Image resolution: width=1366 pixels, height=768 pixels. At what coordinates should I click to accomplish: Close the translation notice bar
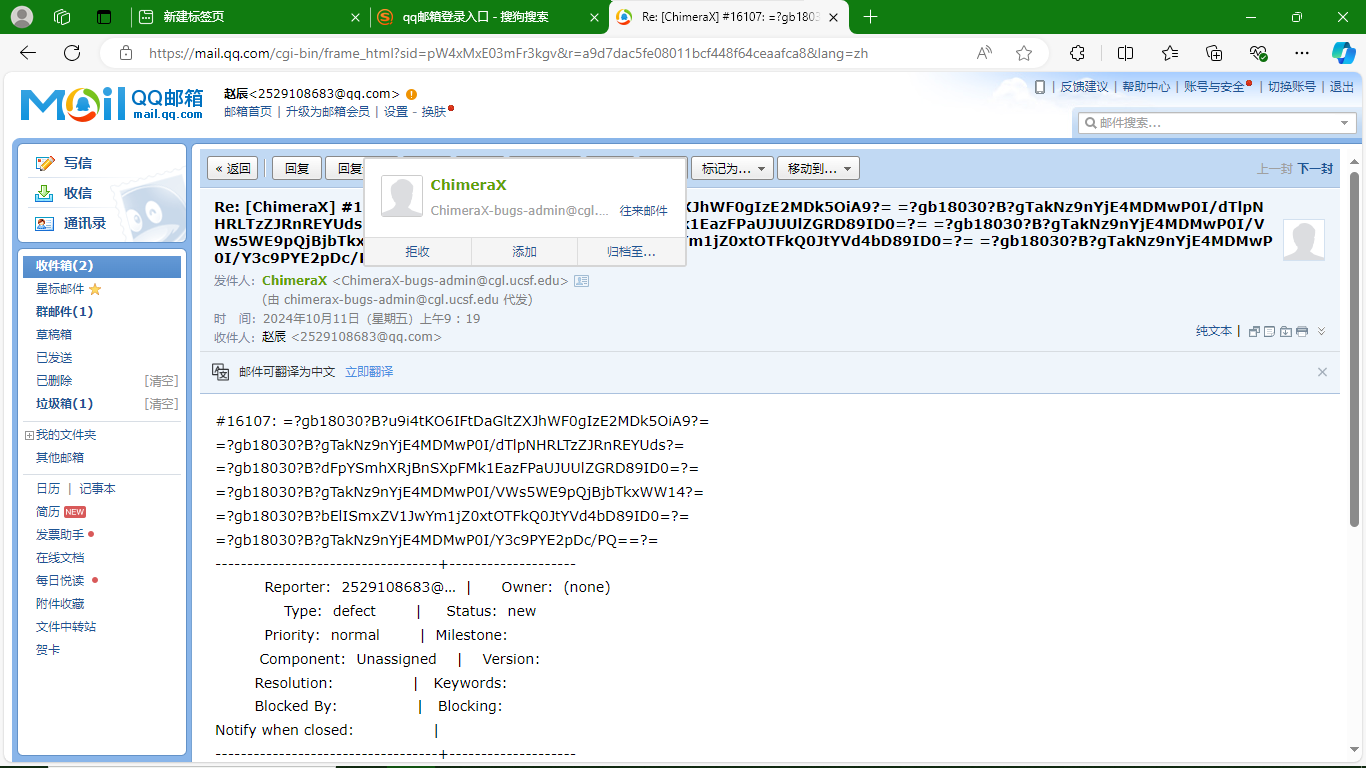tap(1322, 372)
